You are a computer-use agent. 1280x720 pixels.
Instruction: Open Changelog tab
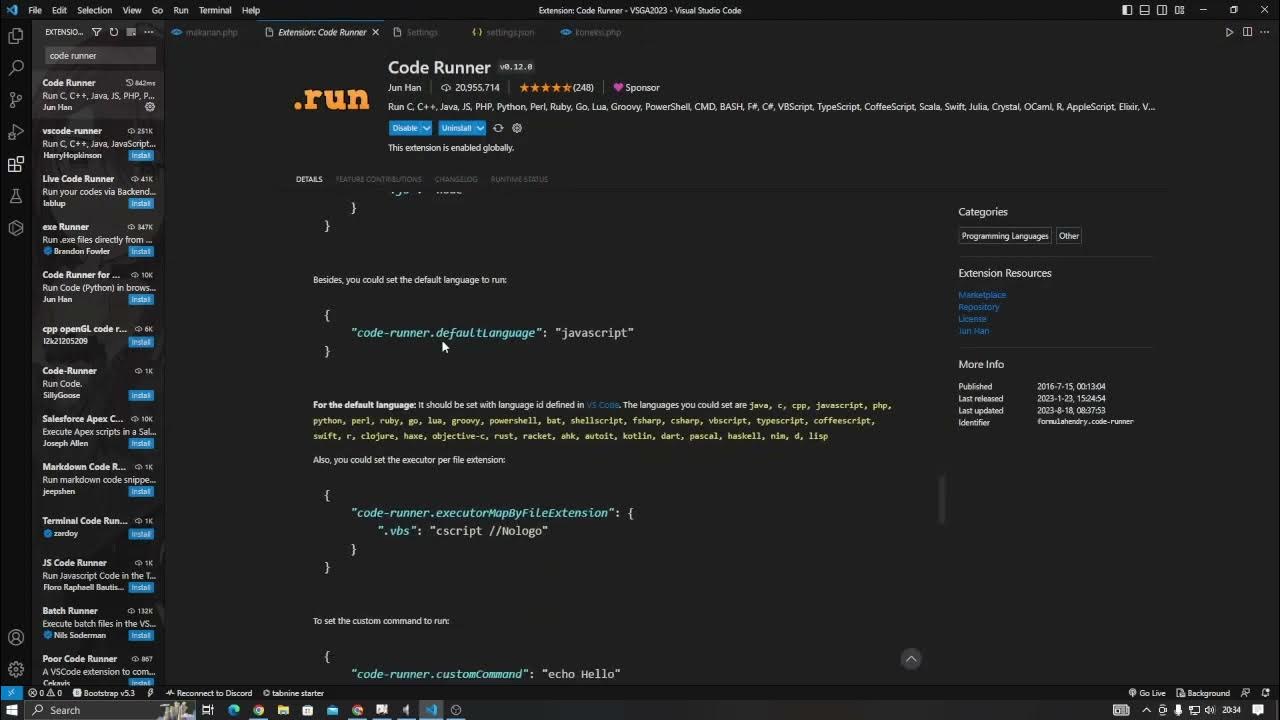pos(456,179)
